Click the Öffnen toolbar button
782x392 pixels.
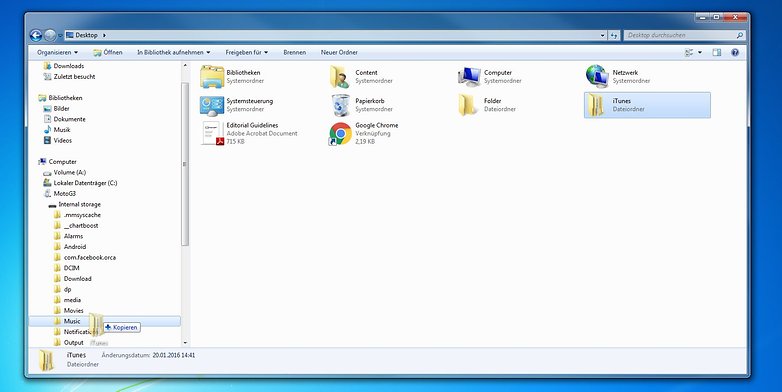[x=107, y=52]
